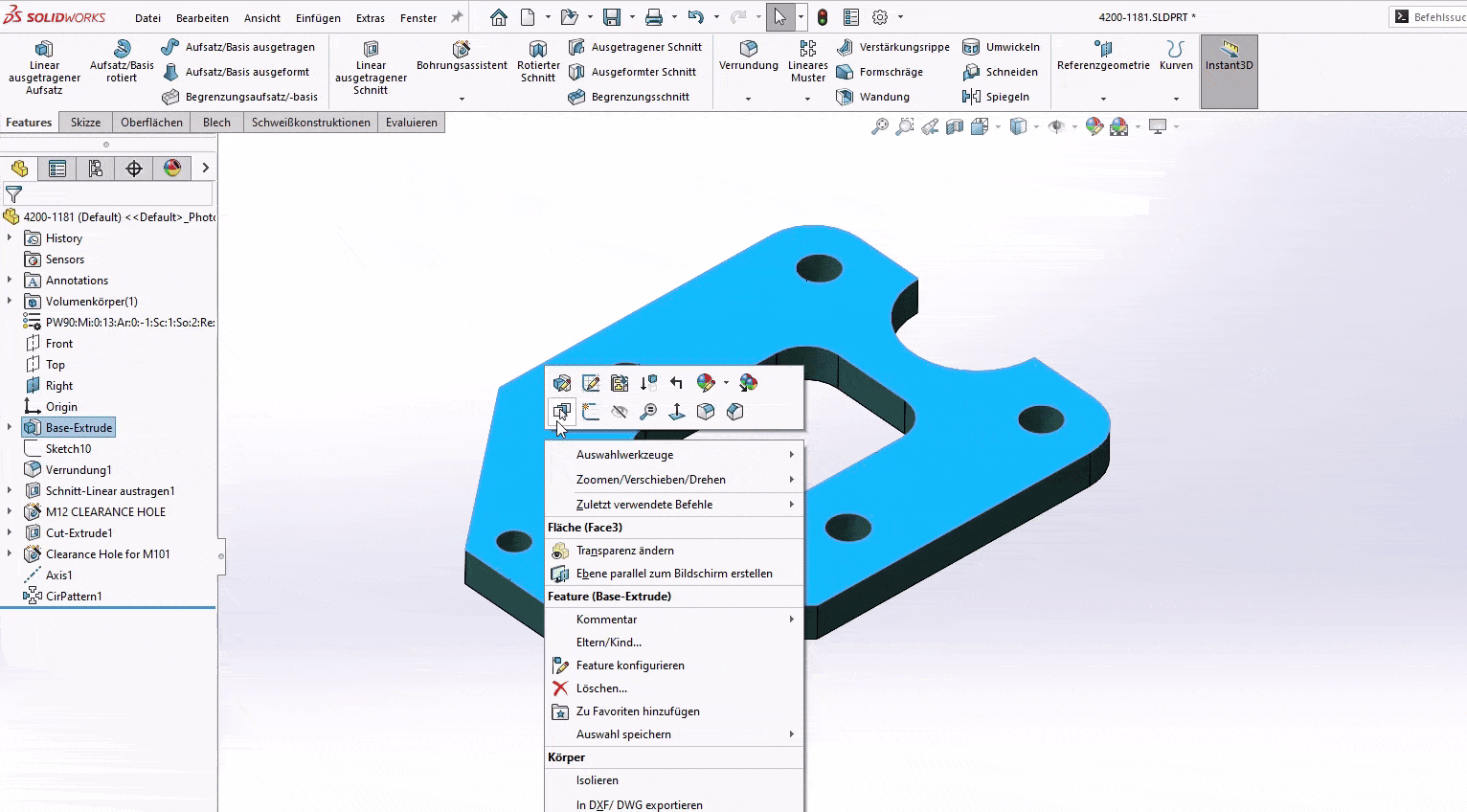Select the Verrundung fillet tool
Screen dimensions: 1467x812
click(748, 56)
